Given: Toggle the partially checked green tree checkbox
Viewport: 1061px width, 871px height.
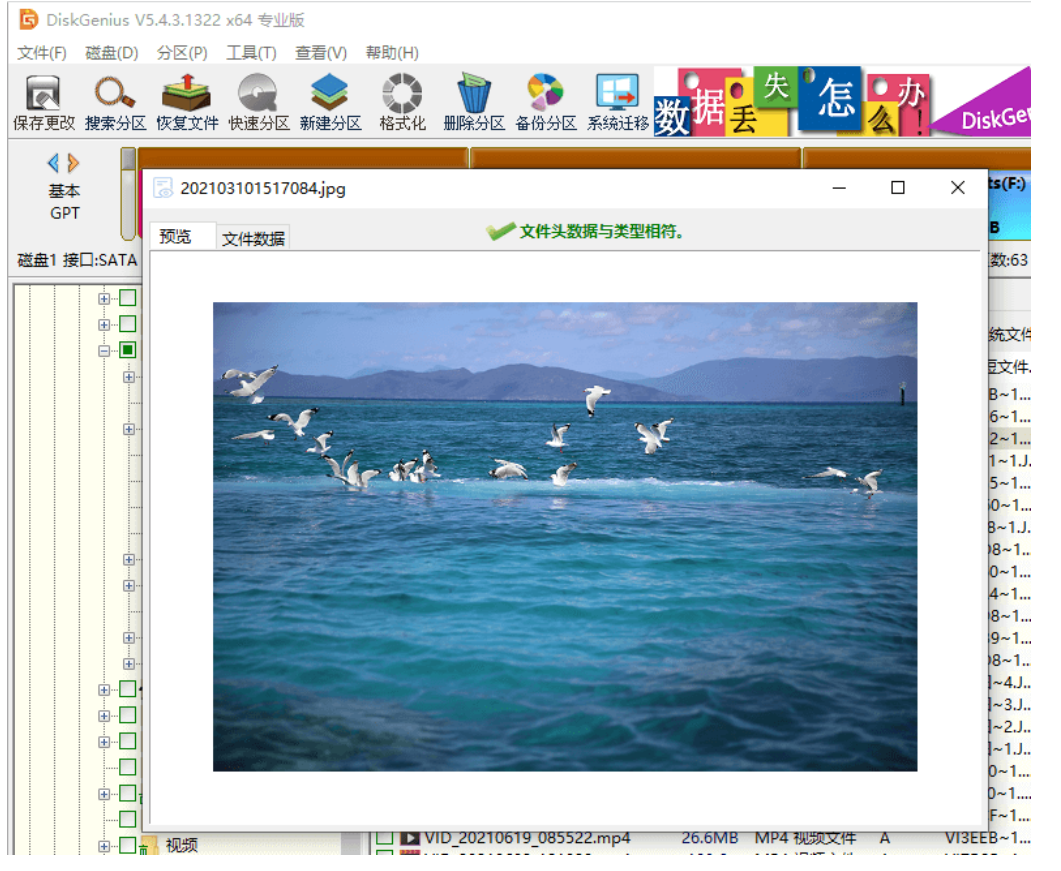Looking at the screenshot, I should pyautogui.click(x=128, y=350).
